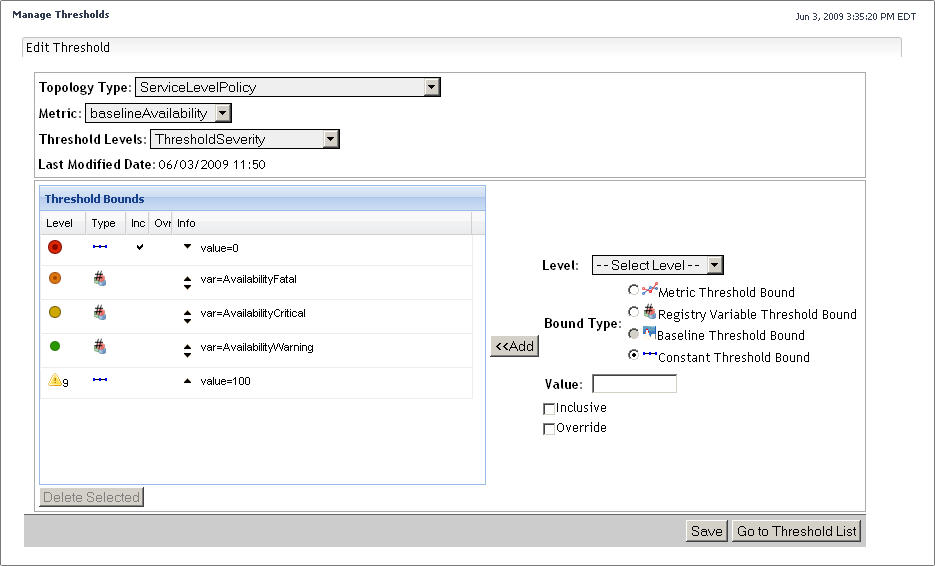This screenshot has width=935, height=566.
Task: Sort by the Inc column header
Action: pos(137,223)
